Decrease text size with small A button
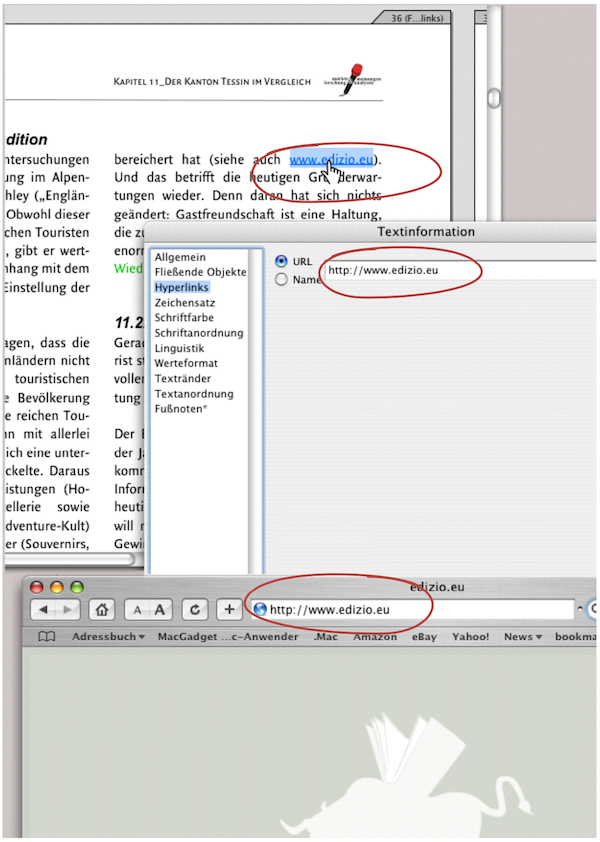Image resolution: width=600 pixels, height=842 pixels. click(x=137, y=609)
